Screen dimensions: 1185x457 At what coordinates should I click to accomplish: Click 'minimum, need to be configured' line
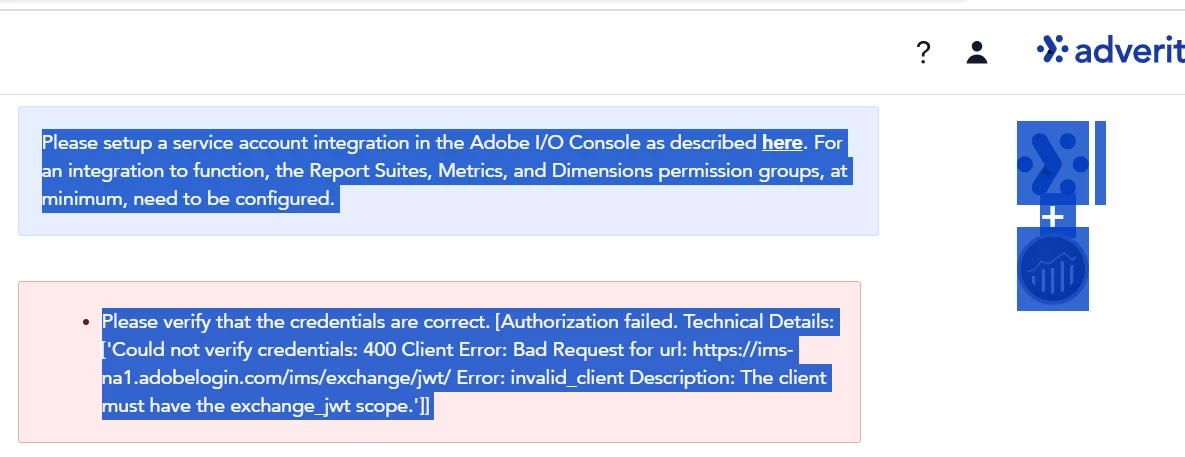tap(188, 199)
